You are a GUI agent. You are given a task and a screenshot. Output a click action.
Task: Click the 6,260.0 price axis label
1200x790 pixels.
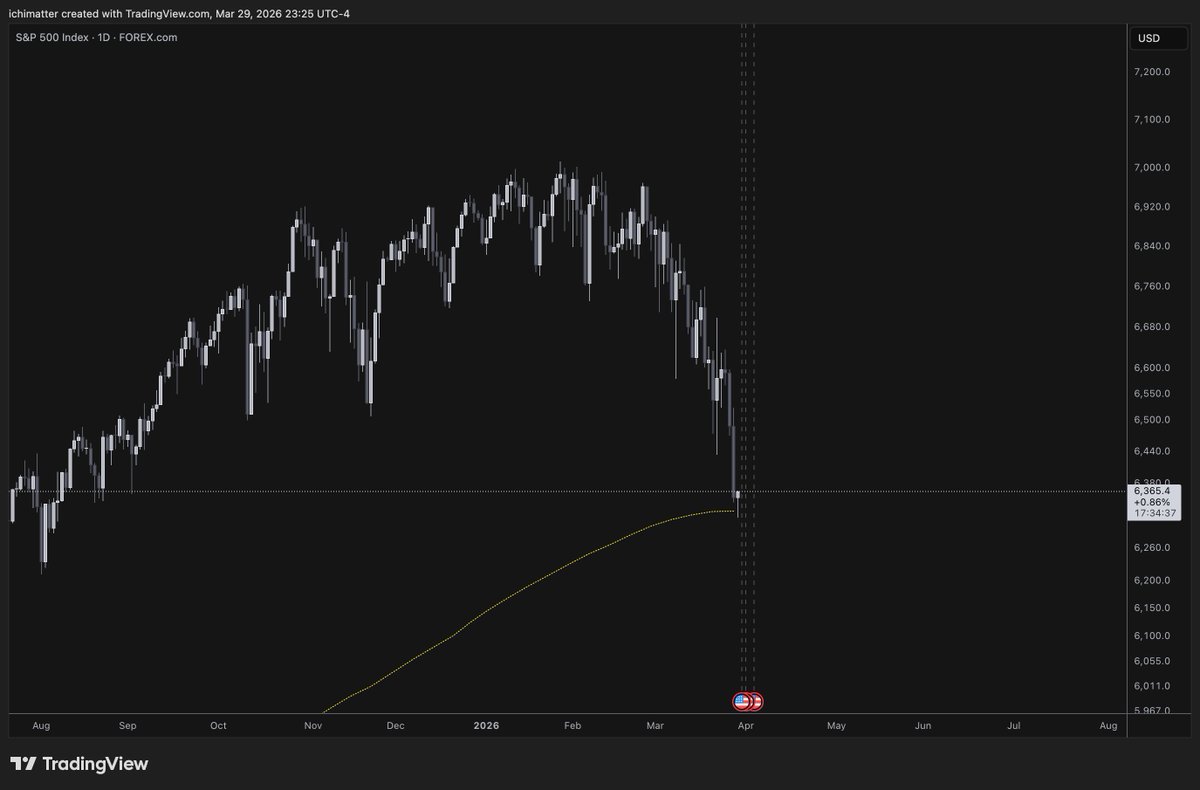(x=1153, y=548)
